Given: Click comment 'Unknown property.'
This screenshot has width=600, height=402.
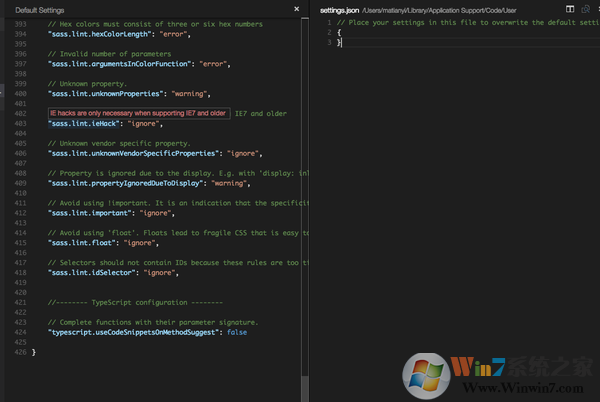Looking at the screenshot, I should [87, 84].
